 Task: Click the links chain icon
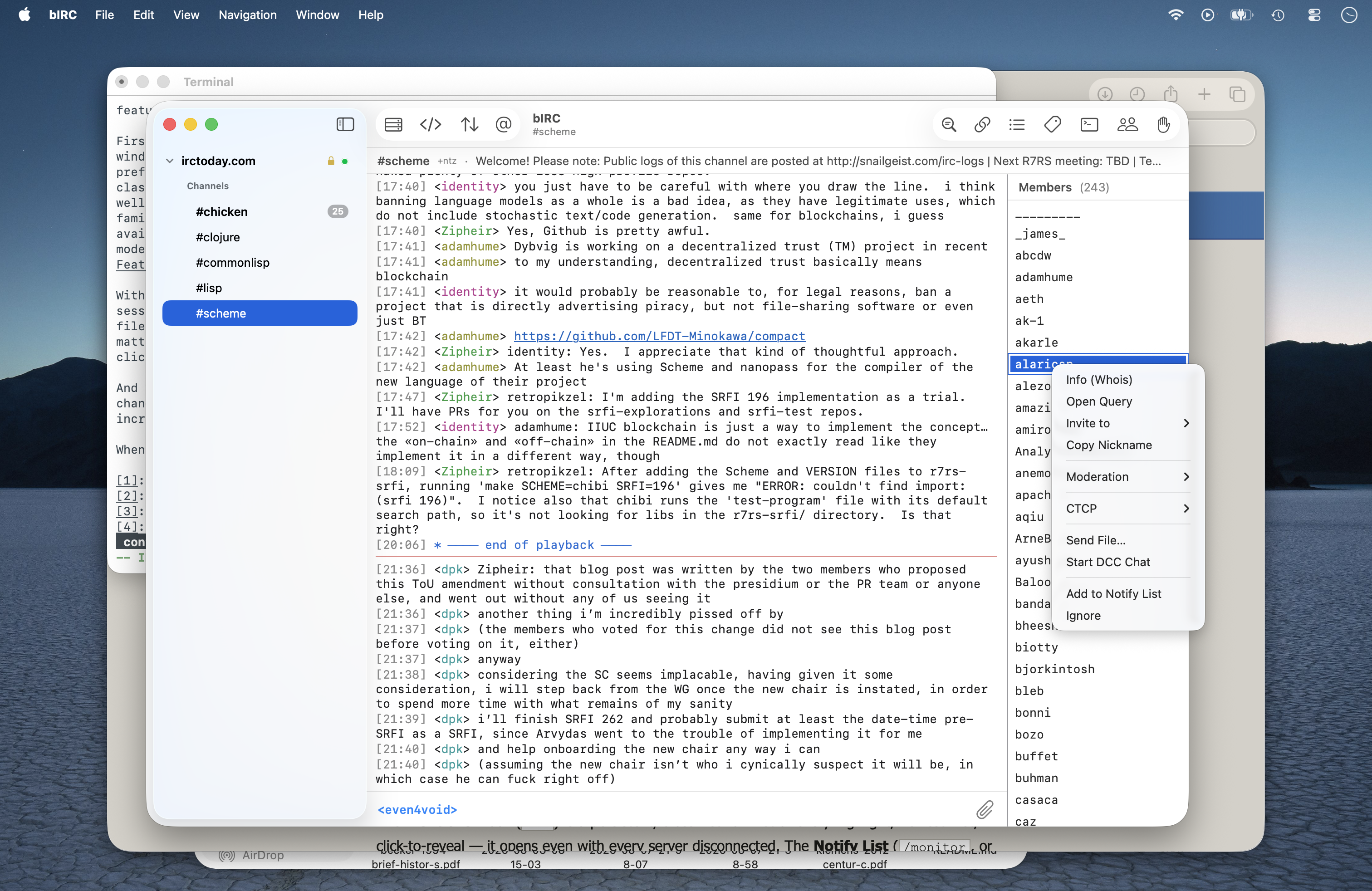click(x=982, y=124)
